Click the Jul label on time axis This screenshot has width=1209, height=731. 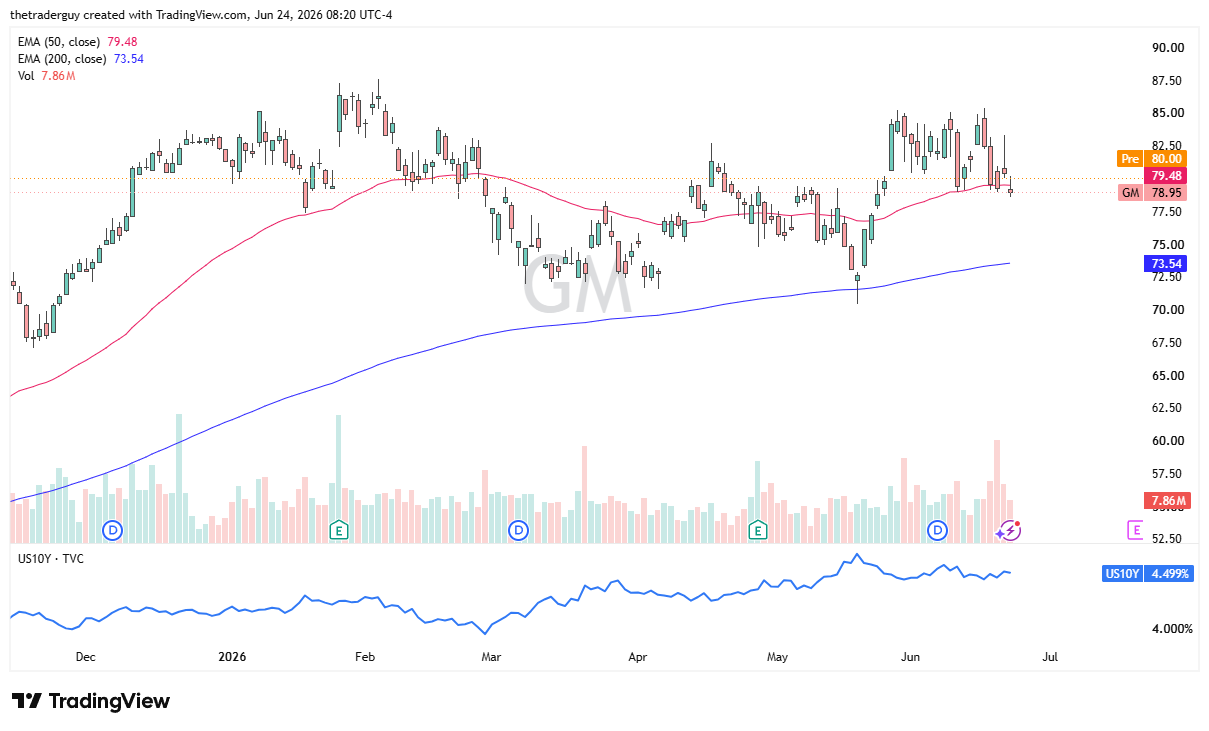click(x=1050, y=657)
